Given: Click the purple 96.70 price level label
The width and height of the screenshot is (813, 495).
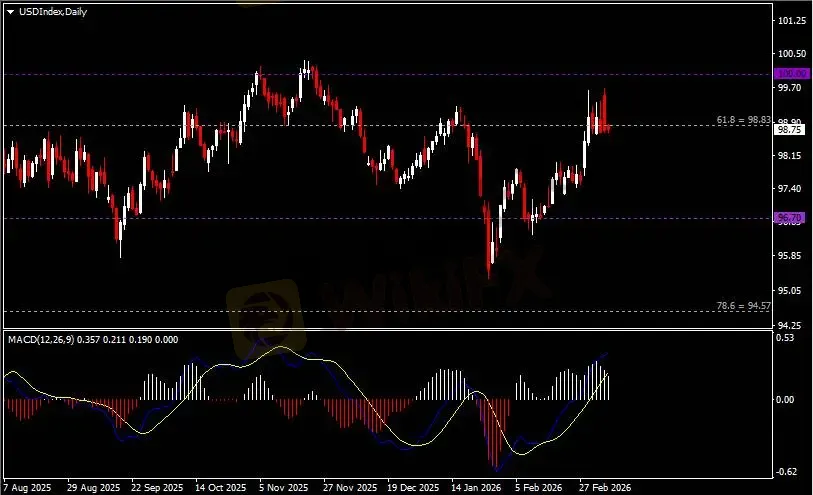Looking at the screenshot, I should click(789, 217).
